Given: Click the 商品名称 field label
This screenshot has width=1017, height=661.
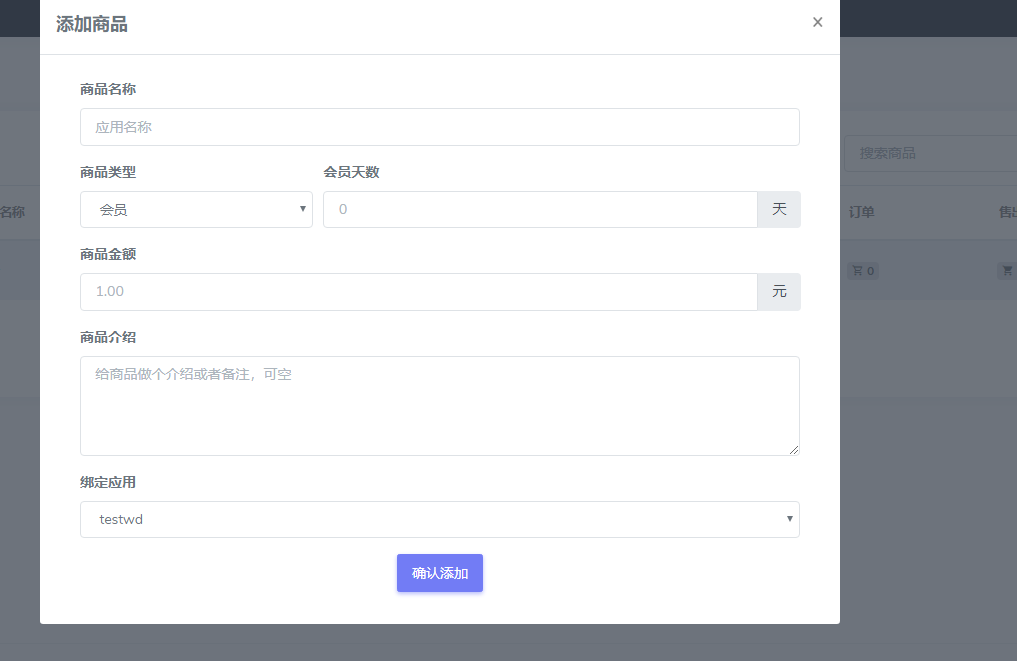Looking at the screenshot, I should pos(108,90).
